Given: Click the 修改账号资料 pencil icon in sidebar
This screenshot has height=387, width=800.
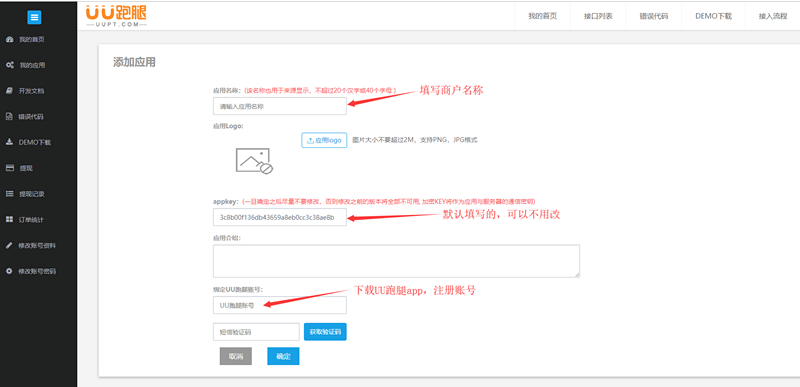Looking at the screenshot, I should [x=9, y=245].
